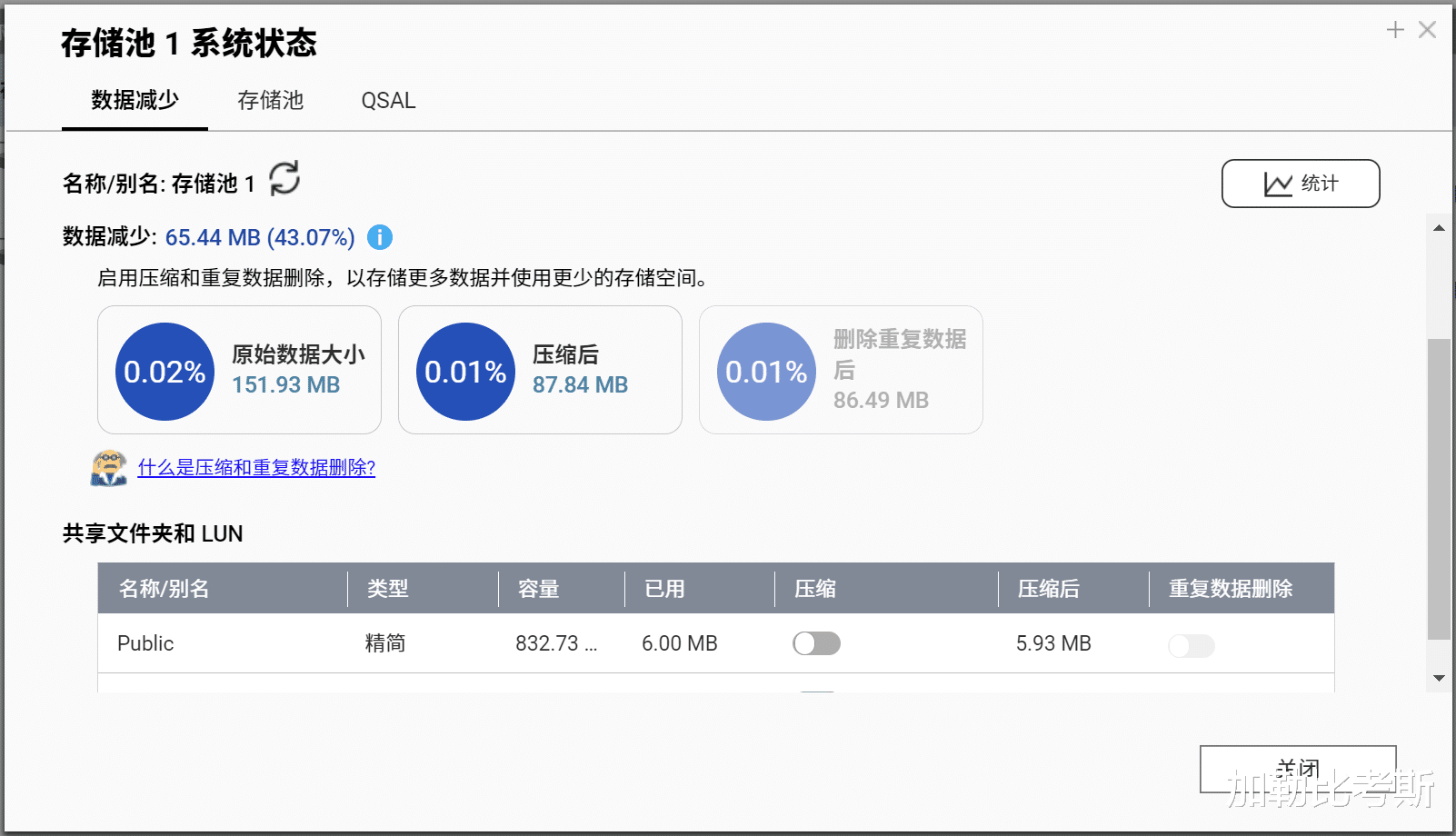Select the 0.02% original data size circle
The image size is (1456, 836).
165,371
